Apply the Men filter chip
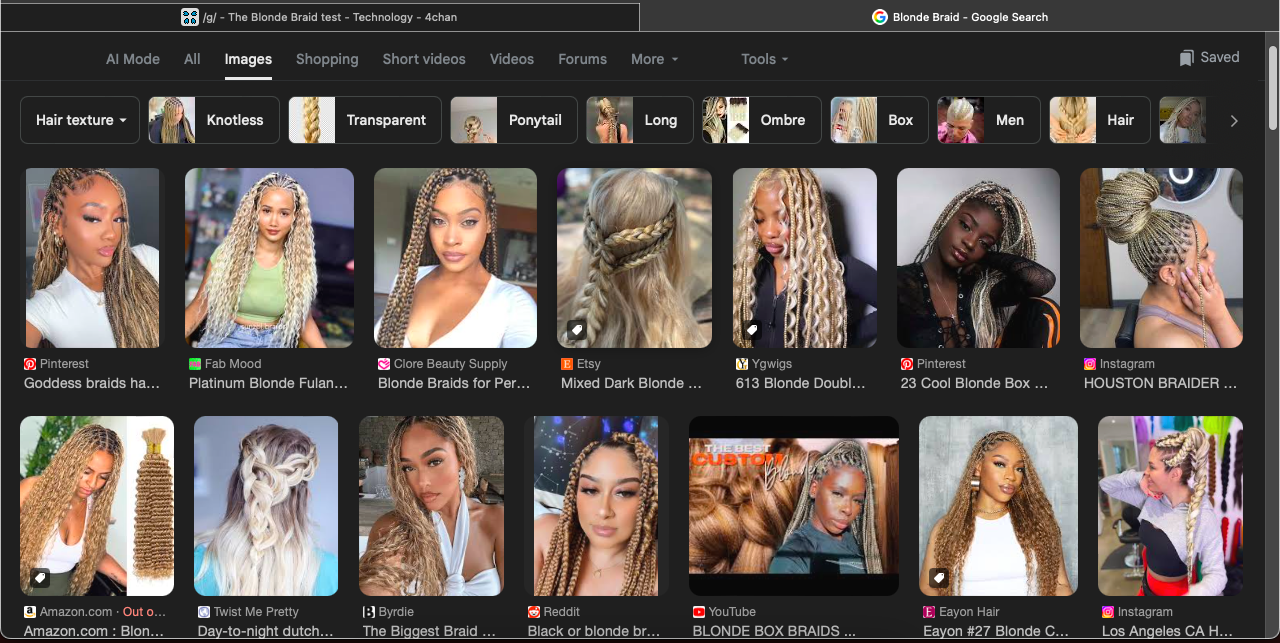Screen dimensions: 1280x643 (x=989, y=120)
